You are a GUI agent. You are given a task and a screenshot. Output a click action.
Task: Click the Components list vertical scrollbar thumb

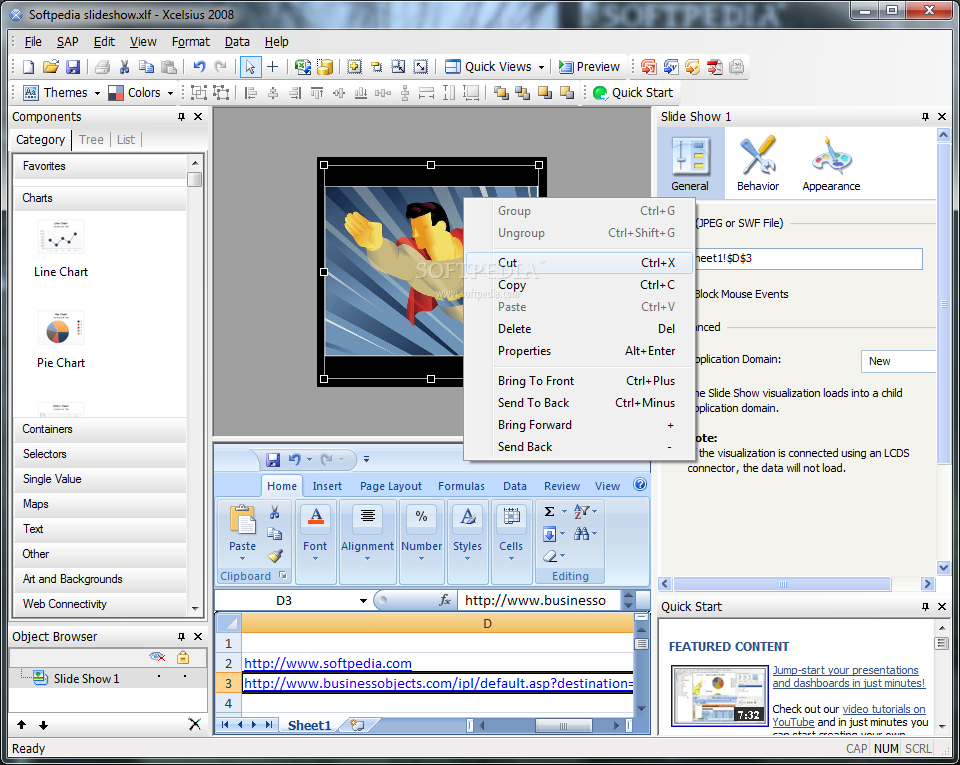[x=195, y=179]
